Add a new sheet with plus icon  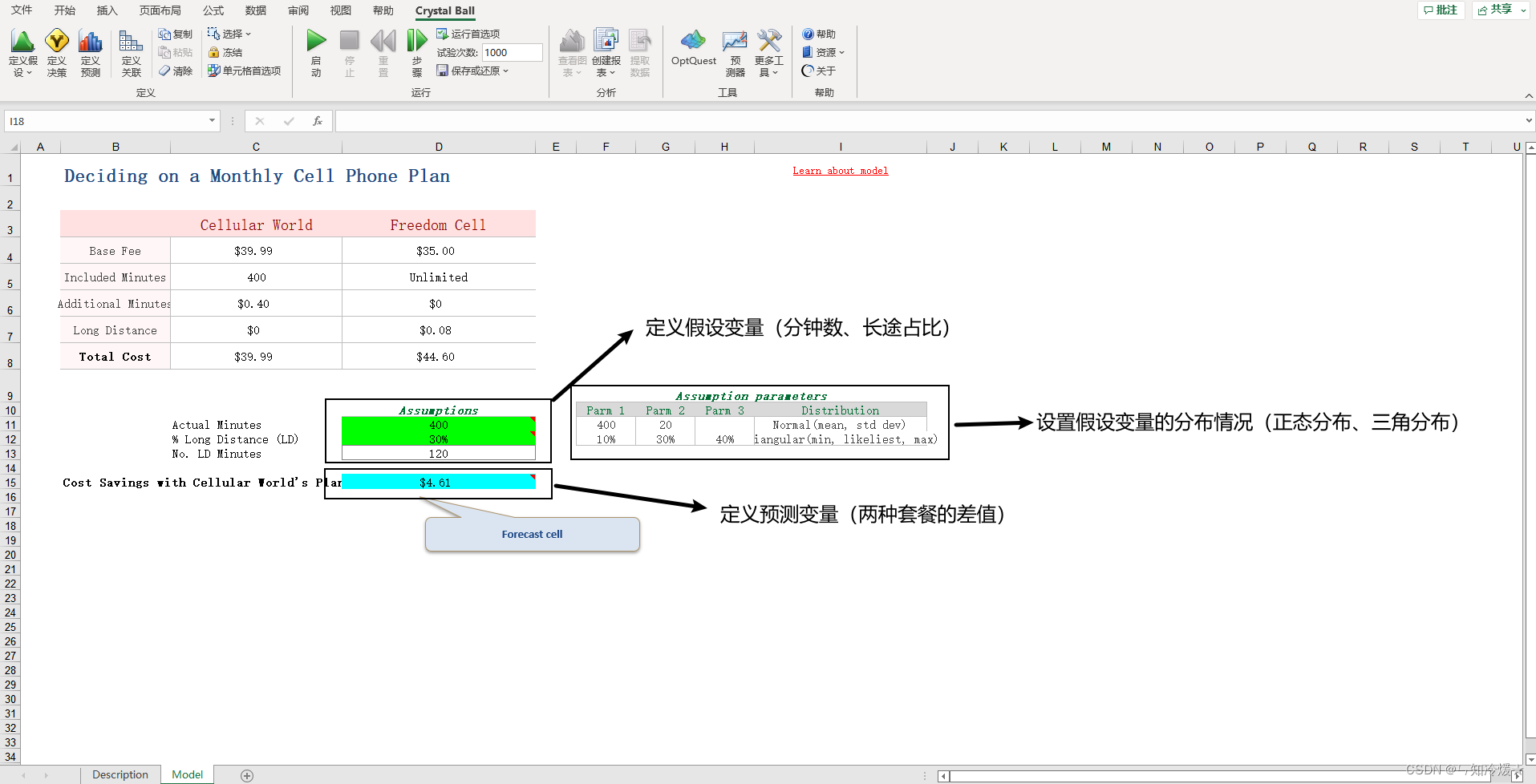point(247,775)
